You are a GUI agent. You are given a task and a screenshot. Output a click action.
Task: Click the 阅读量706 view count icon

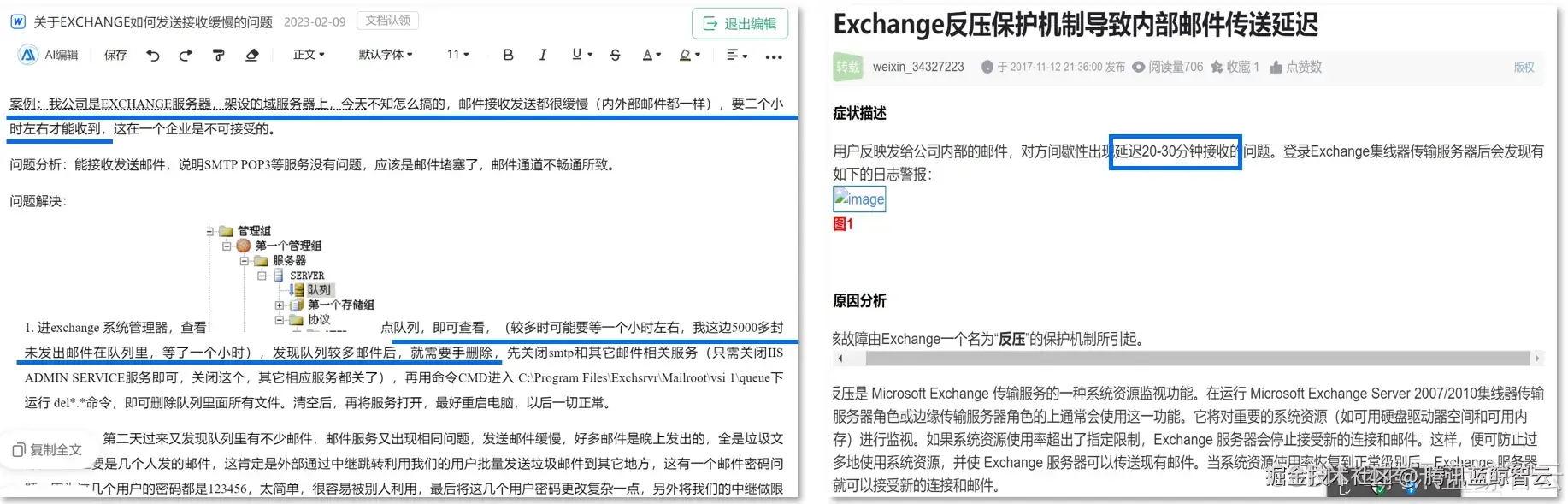pos(1139,67)
